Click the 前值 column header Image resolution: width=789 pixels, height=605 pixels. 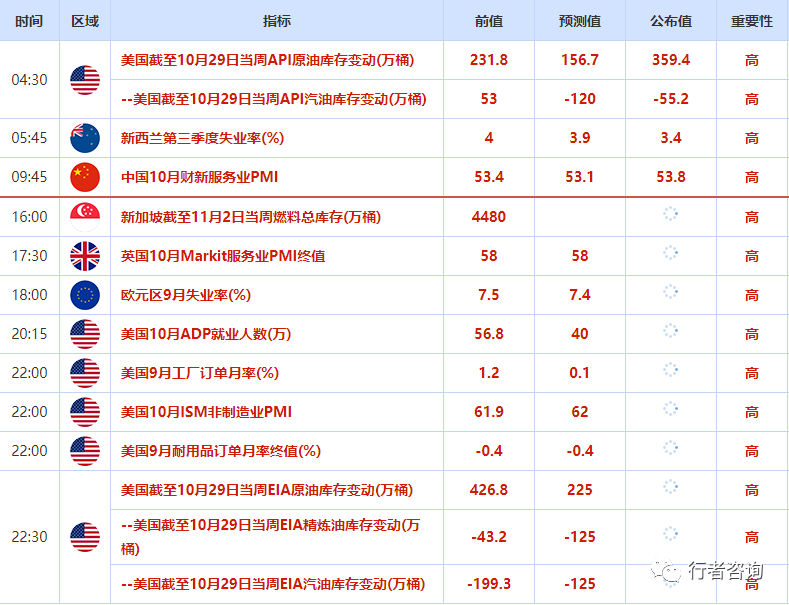[489, 21]
